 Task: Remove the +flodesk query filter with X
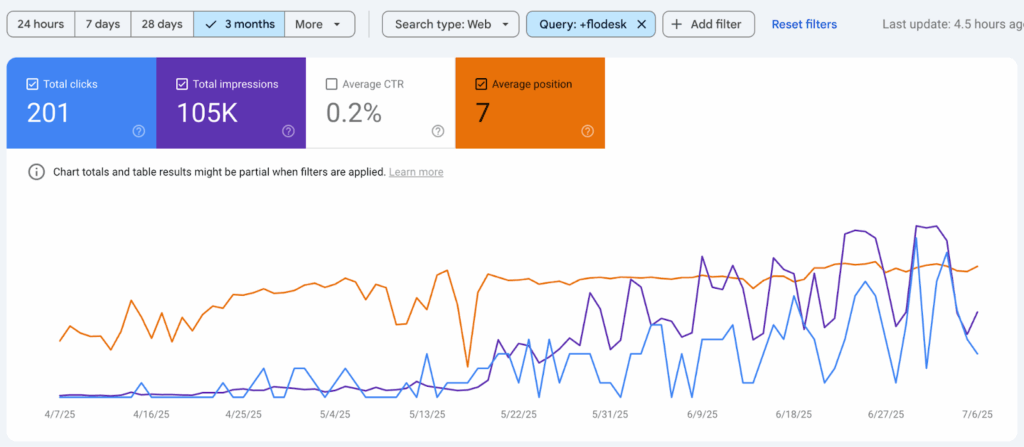tap(641, 24)
